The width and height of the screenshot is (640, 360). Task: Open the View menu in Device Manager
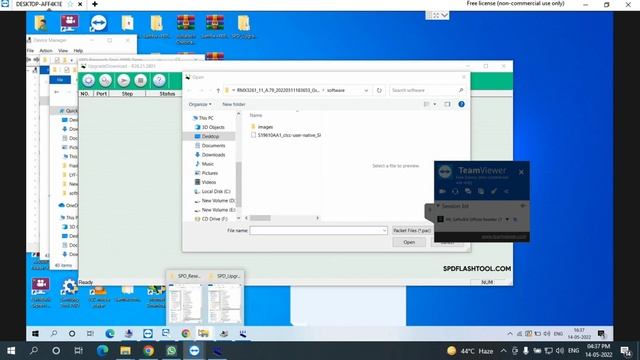(x=63, y=51)
